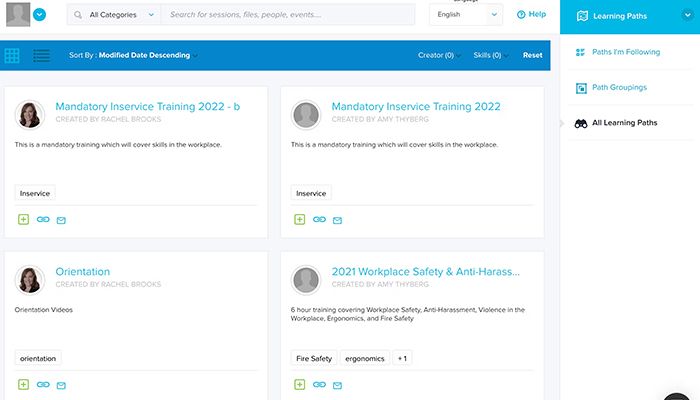Click 'CREATED BY AMY THYBERG' under Workplace Safety
This screenshot has height=400, width=700.
point(380,284)
